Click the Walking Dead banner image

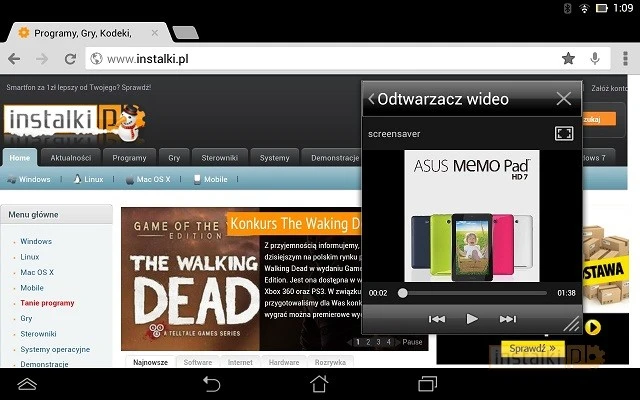pyautogui.click(x=190, y=279)
